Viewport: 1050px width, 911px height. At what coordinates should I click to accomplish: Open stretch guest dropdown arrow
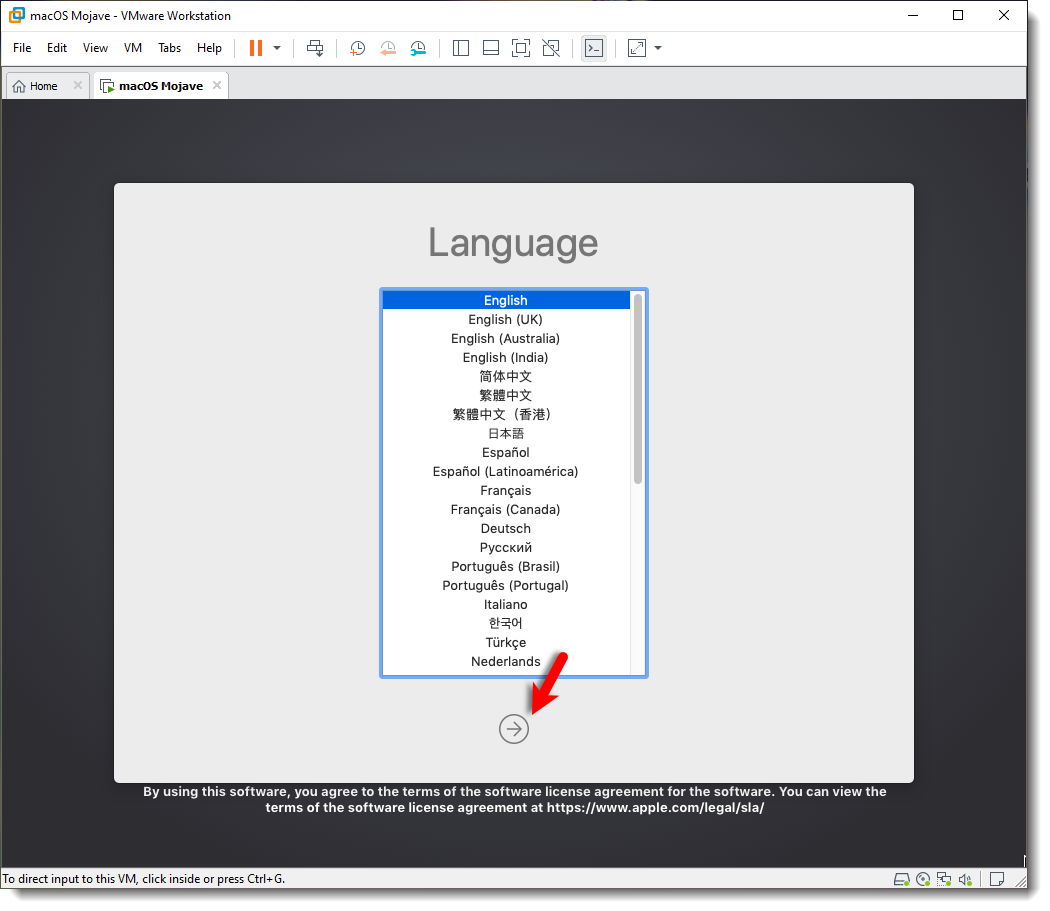tap(658, 48)
